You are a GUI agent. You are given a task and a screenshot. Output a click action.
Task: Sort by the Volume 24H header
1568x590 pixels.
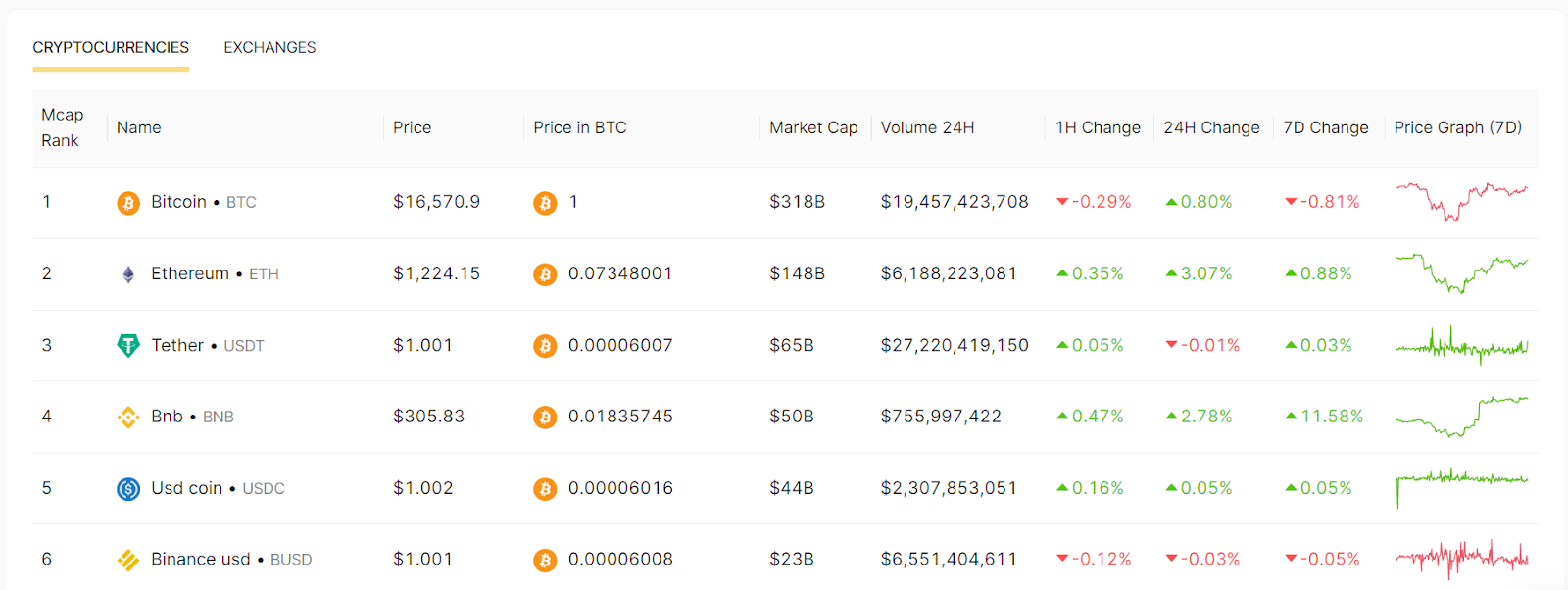click(x=927, y=127)
